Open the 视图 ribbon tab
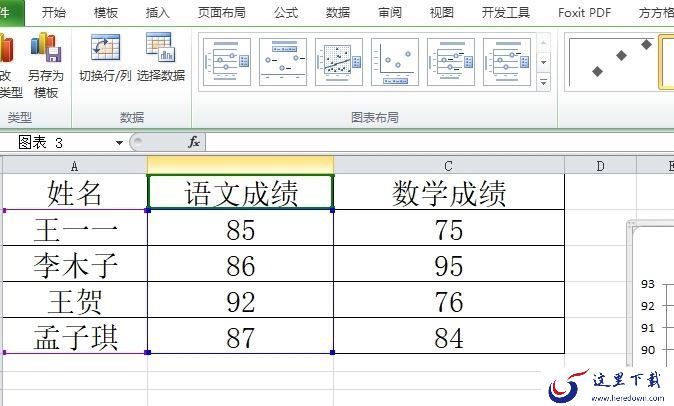 442,12
